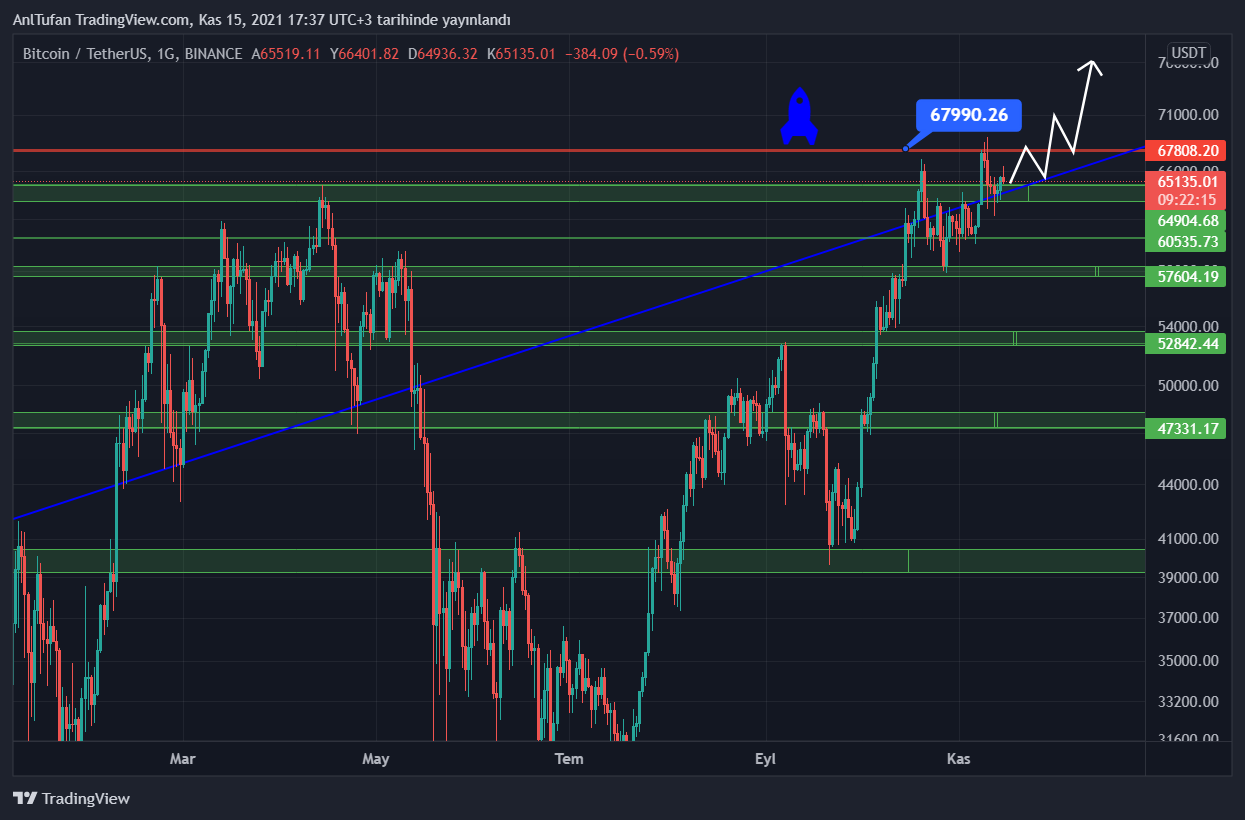Click the current price 65135.01 label
Screen dimensions: 1245x820
[1186, 181]
